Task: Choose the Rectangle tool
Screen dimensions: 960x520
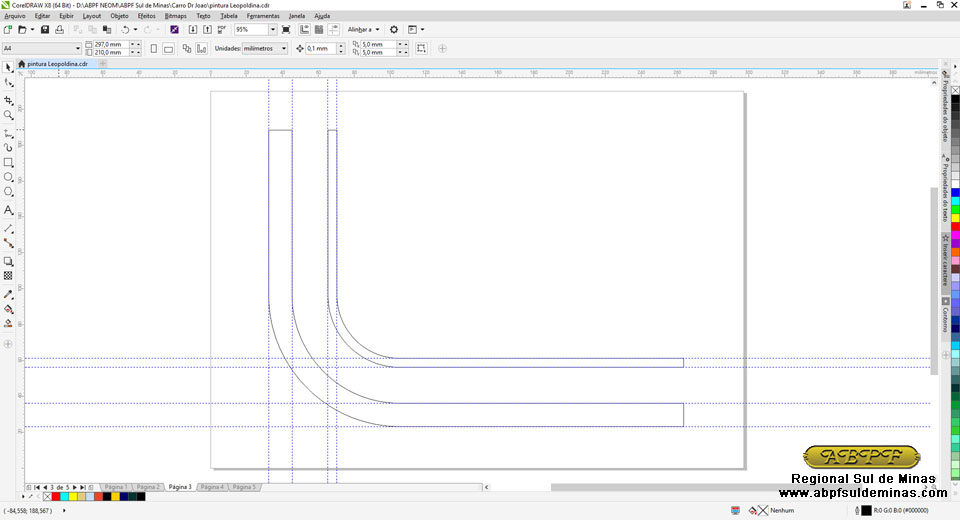Action: pos(9,162)
